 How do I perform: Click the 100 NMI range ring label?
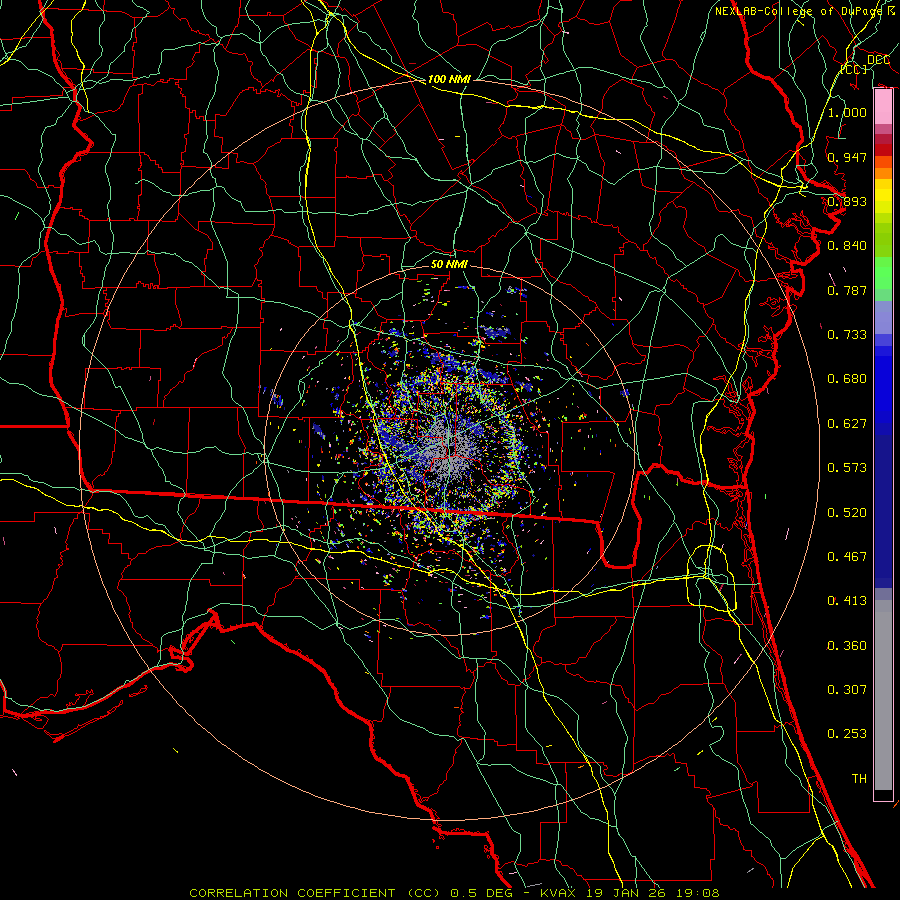click(449, 79)
